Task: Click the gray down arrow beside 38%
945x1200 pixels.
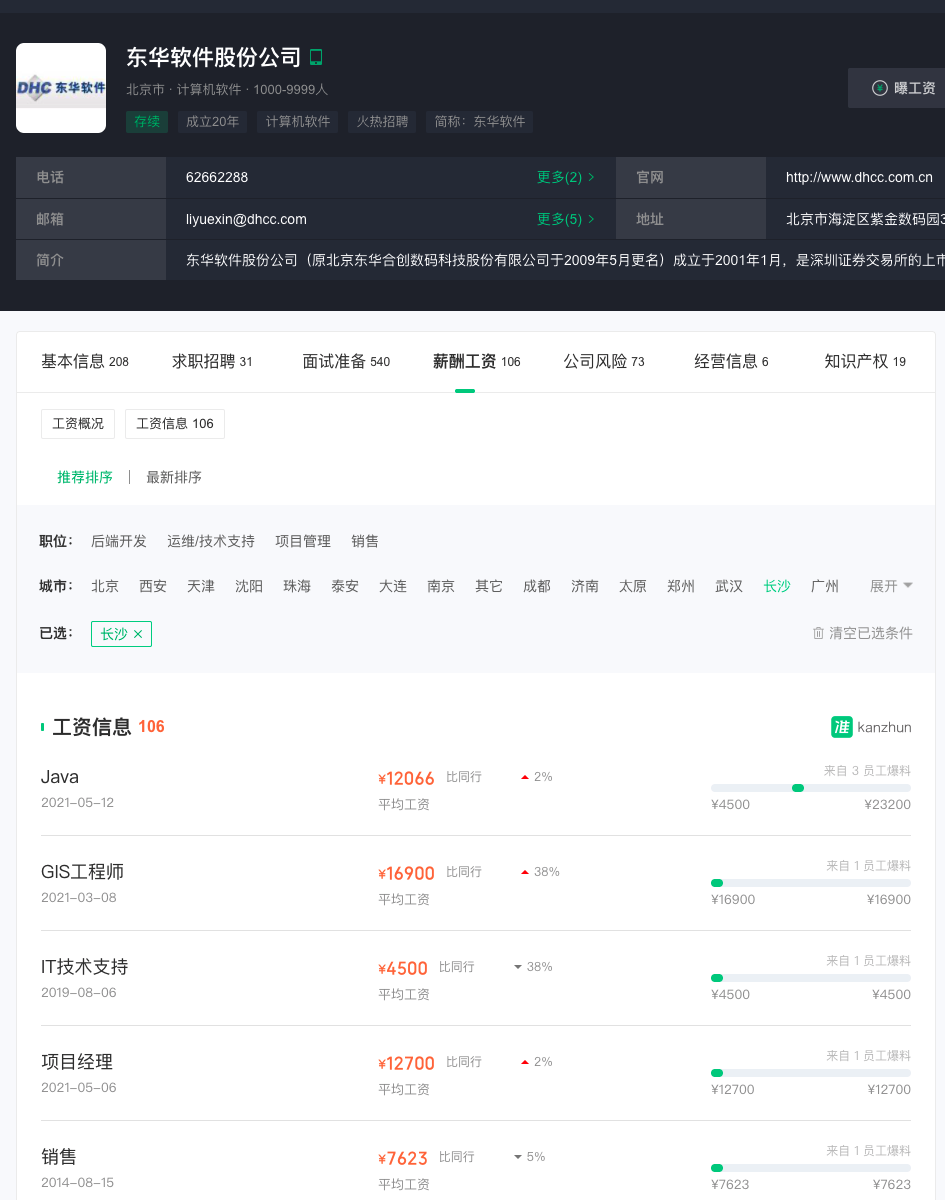Action: coord(518,967)
